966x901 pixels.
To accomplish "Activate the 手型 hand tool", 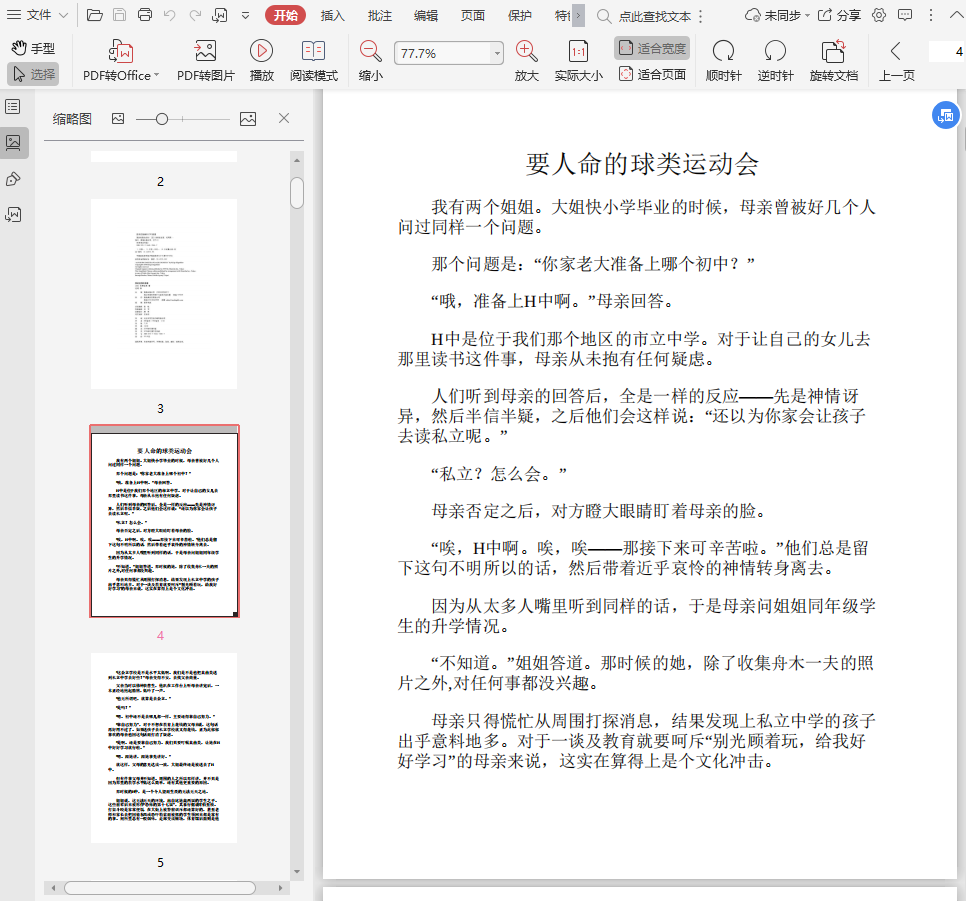I will click(x=33, y=47).
